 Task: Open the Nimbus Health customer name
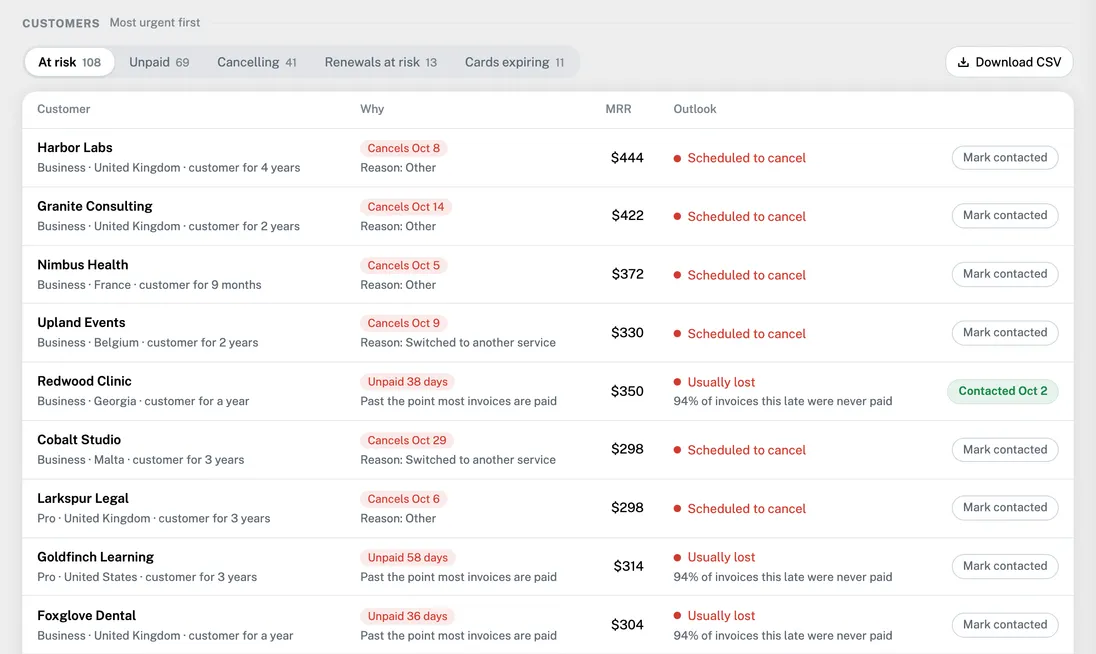click(x=82, y=265)
